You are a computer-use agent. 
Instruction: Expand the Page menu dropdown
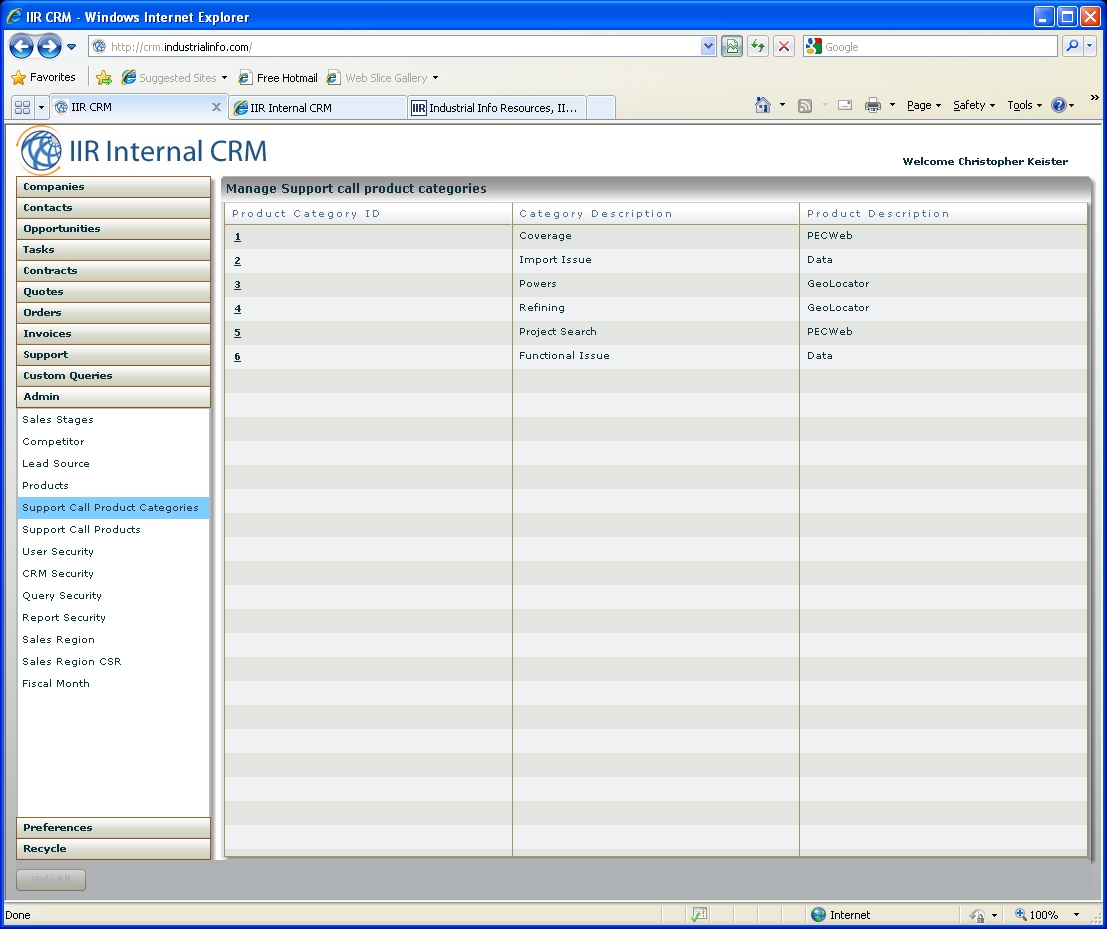pyautogui.click(x=924, y=106)
